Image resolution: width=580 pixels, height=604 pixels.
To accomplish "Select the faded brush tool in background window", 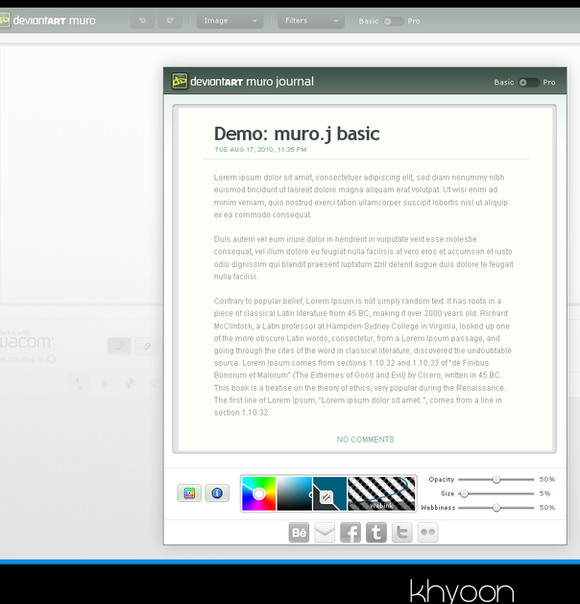I will coord(119,346).
